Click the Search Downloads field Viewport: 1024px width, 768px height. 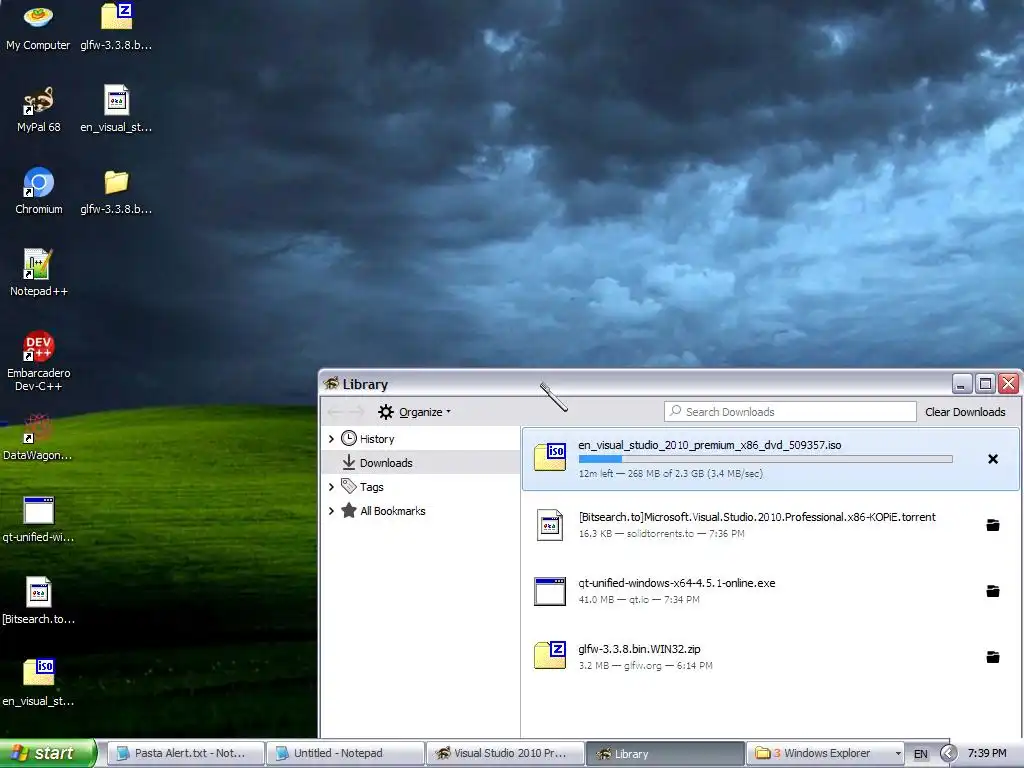[x=790, y=411]
